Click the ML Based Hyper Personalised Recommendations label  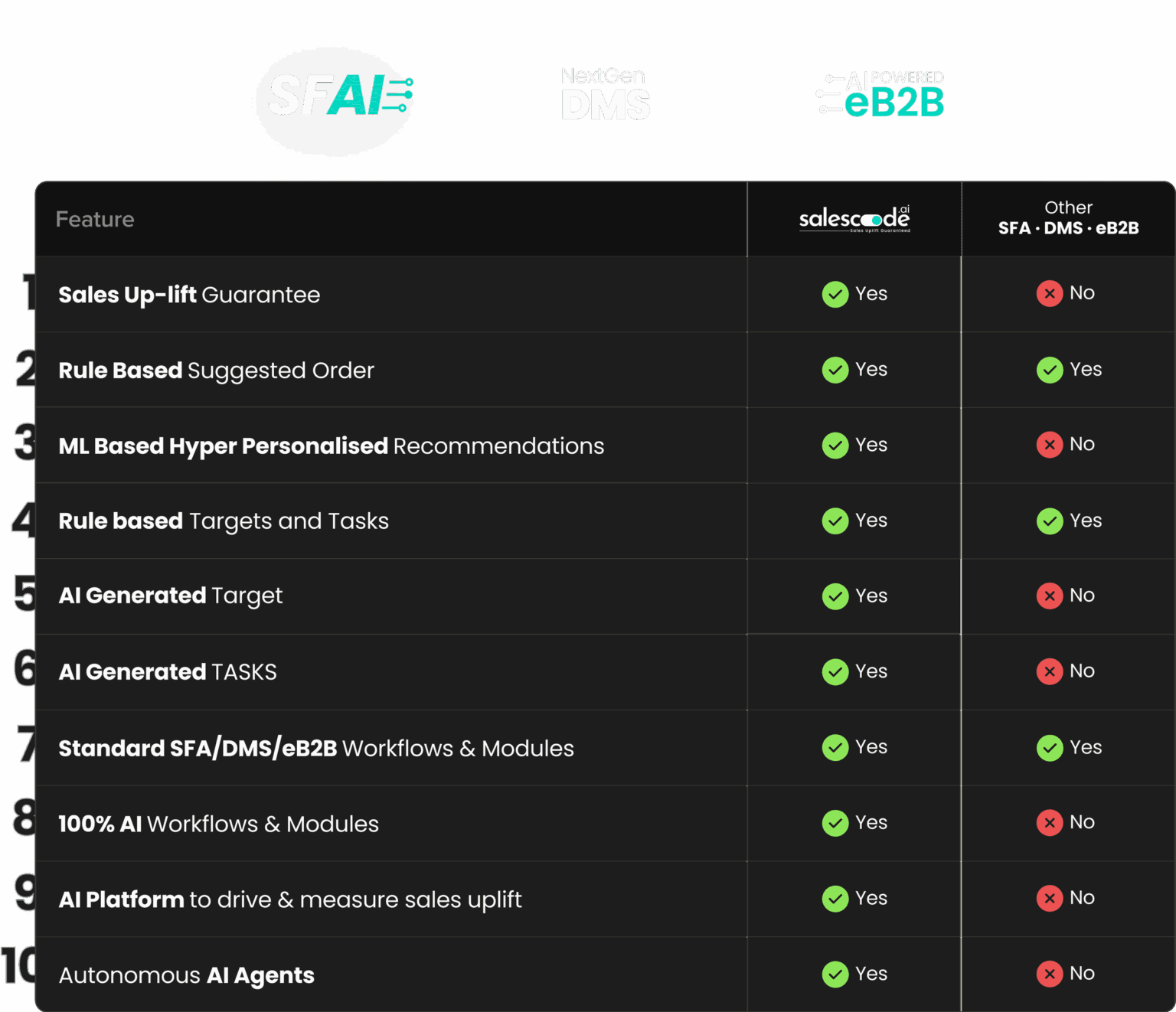click(331, 446)
